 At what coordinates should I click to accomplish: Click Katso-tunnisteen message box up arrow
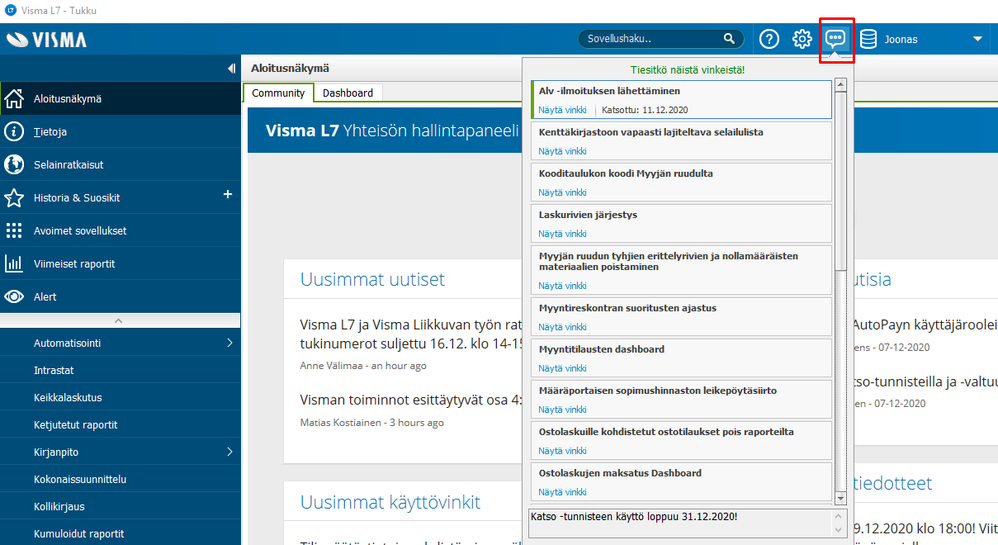[838, 516]
